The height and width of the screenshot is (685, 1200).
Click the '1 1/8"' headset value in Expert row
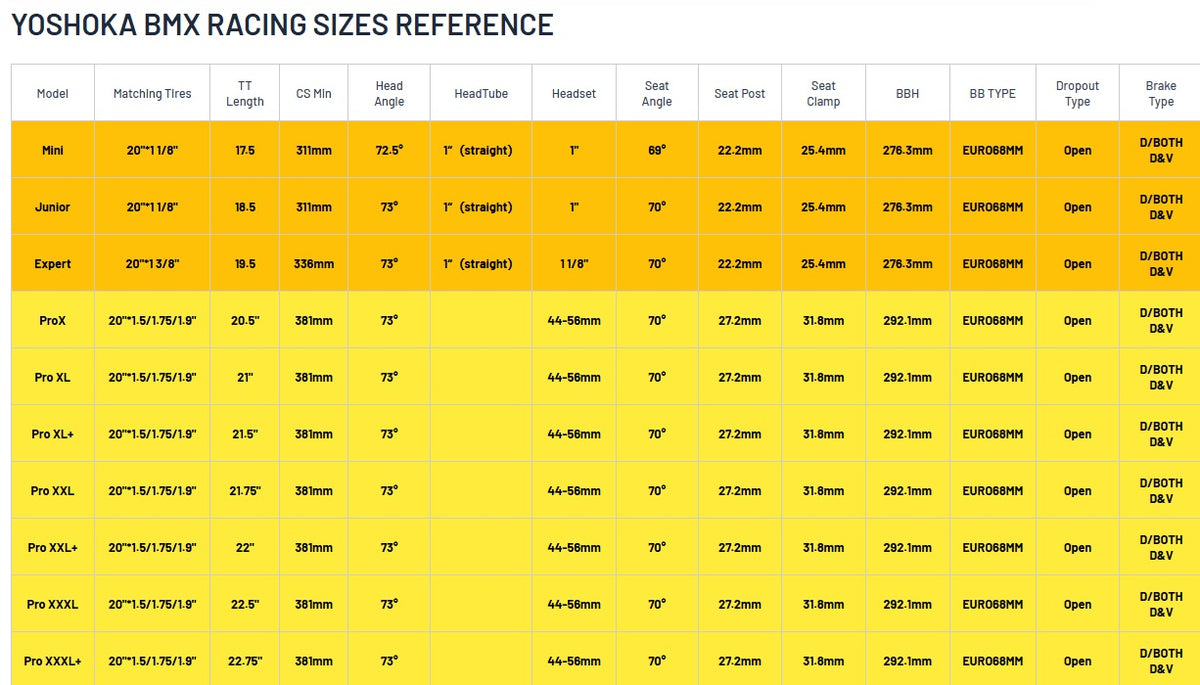(x=574, y=264)
